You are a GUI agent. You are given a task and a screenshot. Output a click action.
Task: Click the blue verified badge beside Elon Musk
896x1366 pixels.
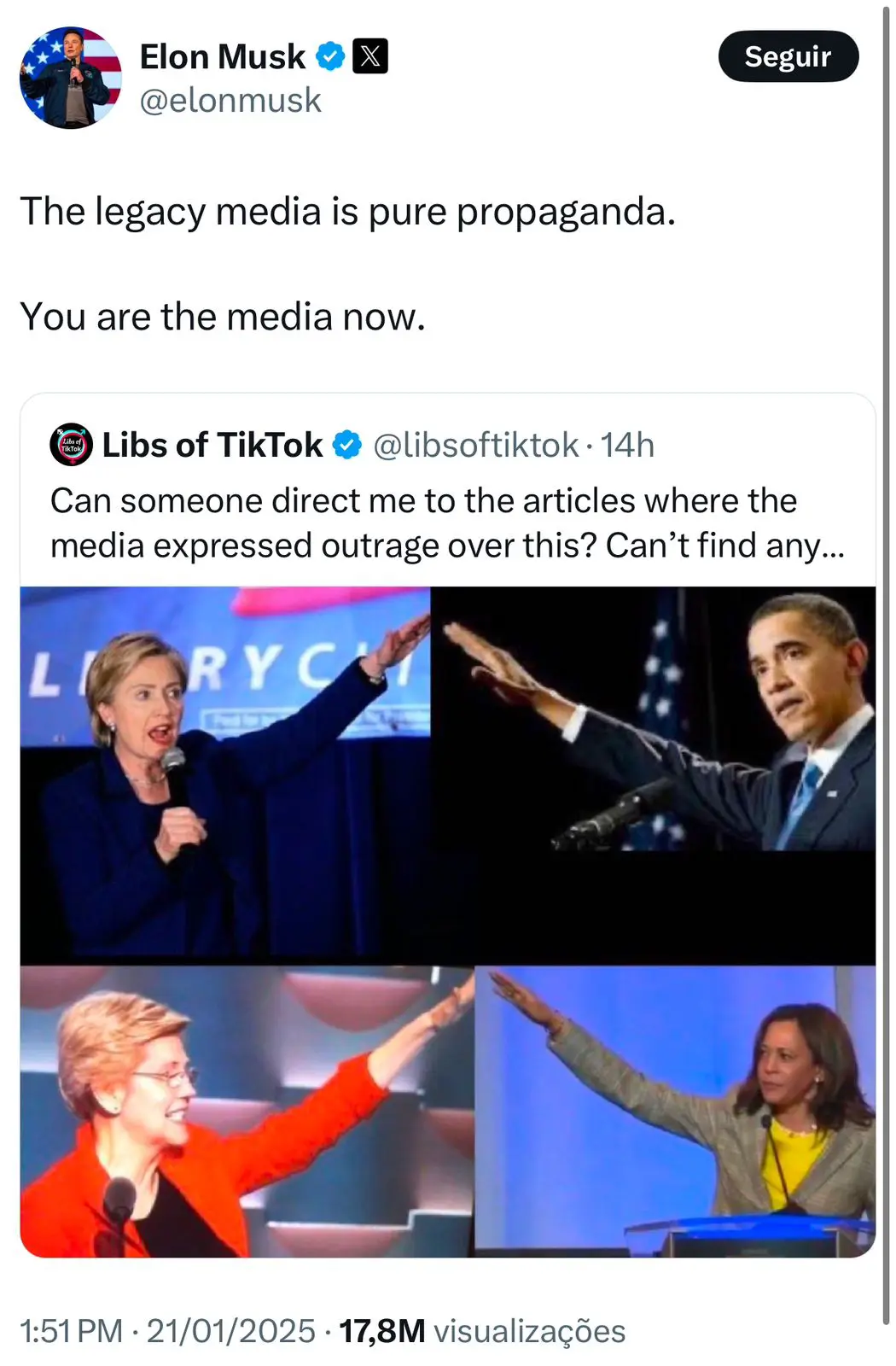click(330, 56)
